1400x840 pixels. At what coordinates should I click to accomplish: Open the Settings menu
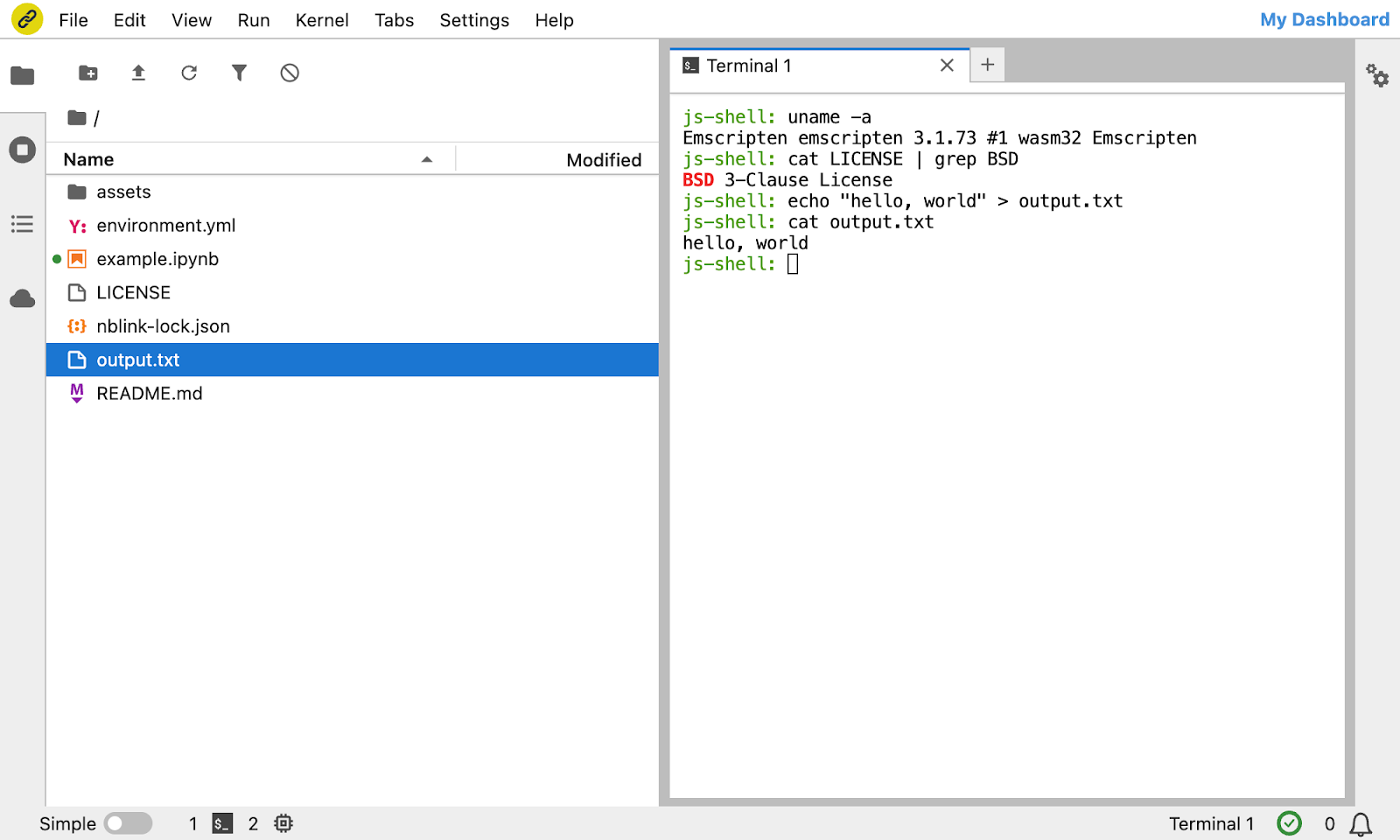coord(474,19)
